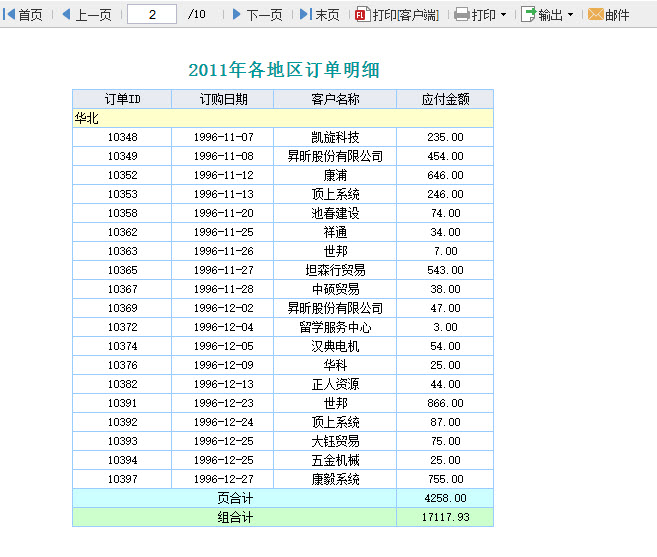Screen dimensions: 657x557
Task: Select customer 留学服务中心 cell
Action: [335, 327]
